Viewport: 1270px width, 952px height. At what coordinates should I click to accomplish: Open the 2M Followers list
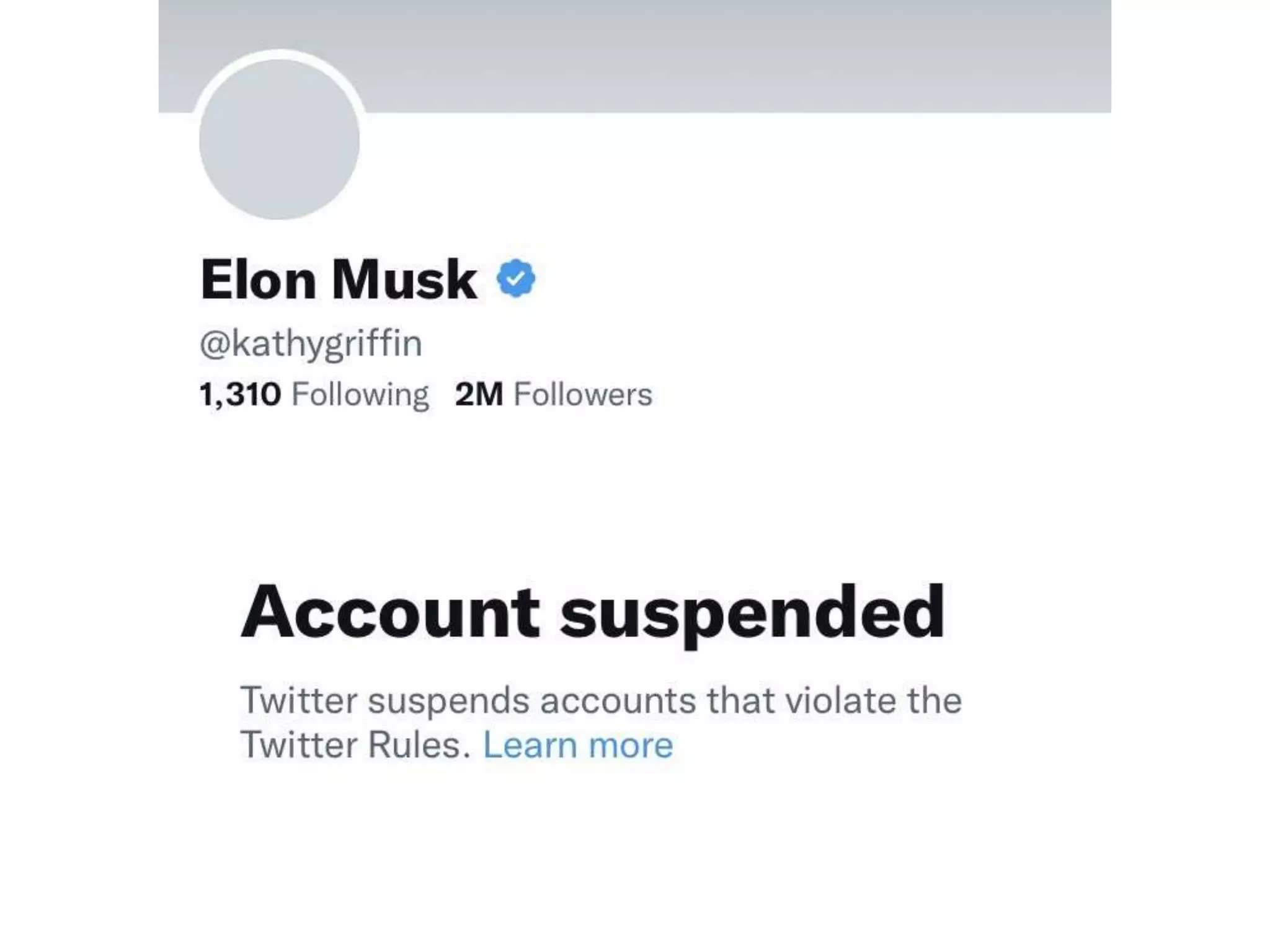tap(553, 394)
